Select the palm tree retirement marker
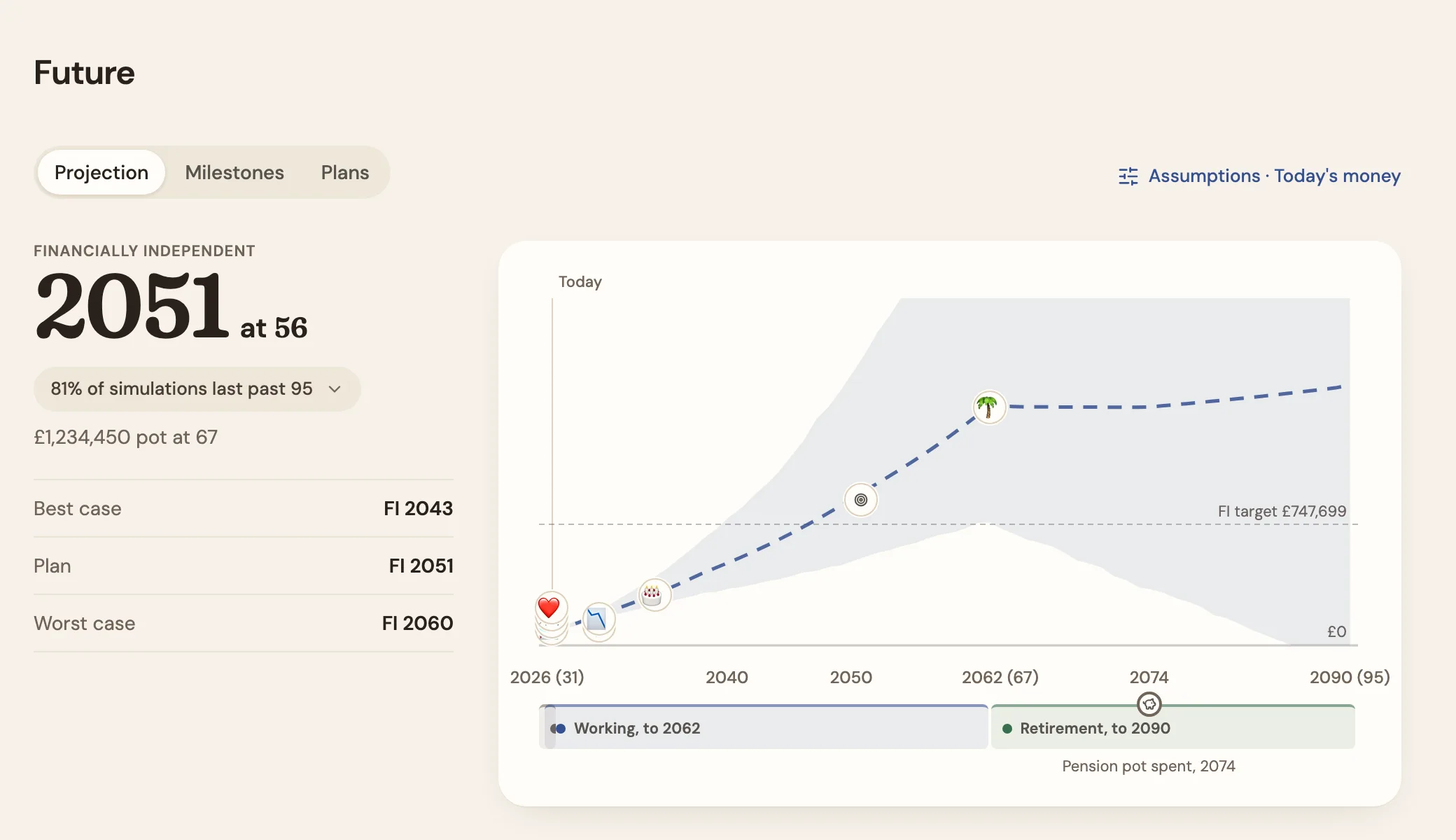 pos(988,407)
